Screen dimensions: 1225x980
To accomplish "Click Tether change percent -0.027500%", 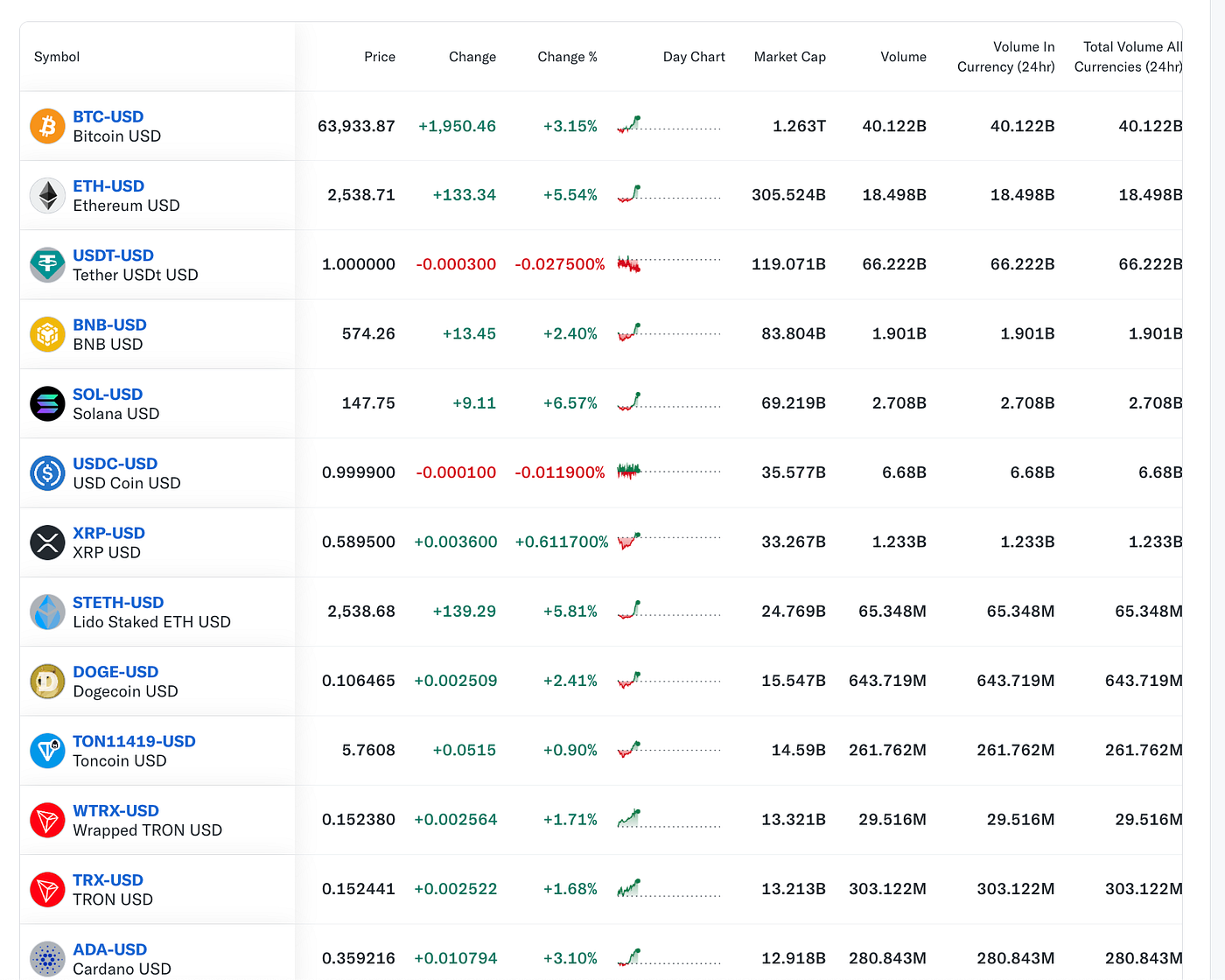I will coord(560,264).
